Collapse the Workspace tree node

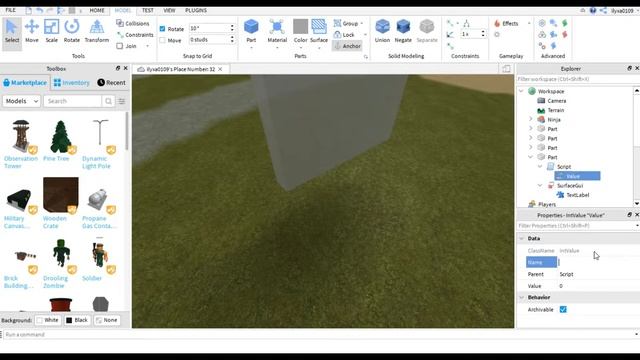click(x=521, y=91)
